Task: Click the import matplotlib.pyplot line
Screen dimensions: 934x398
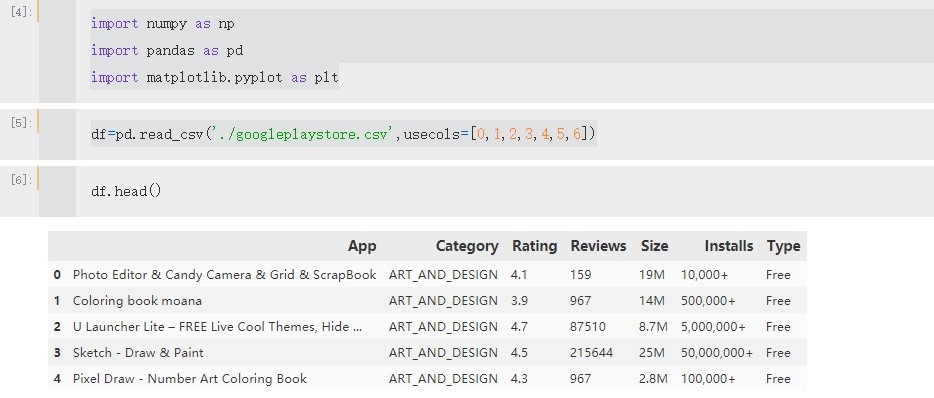Action: (214, 77)
